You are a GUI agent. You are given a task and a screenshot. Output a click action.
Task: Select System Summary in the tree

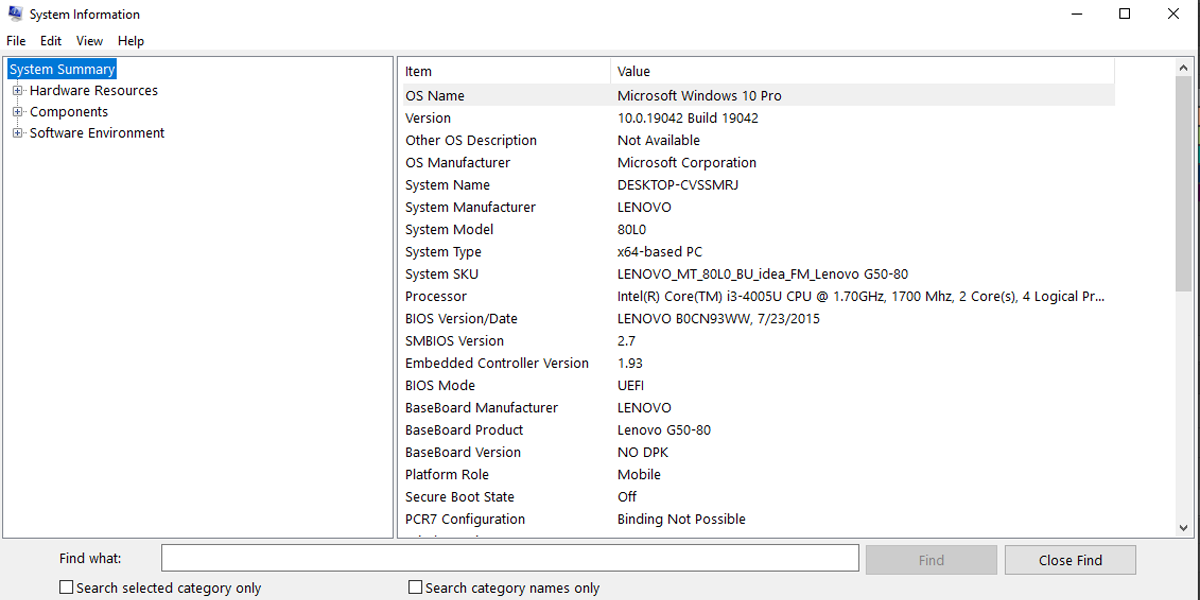(61, 68)
